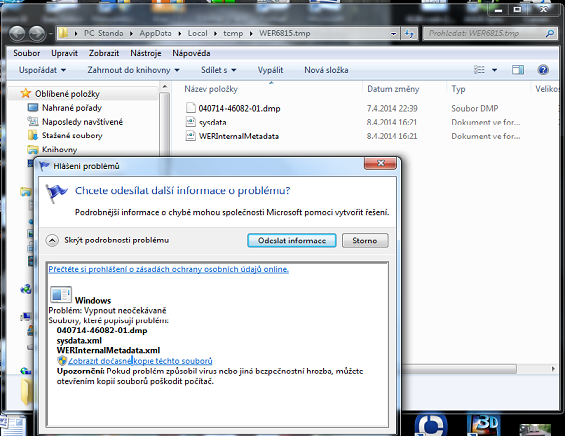Click the Naposledy navštívené icon
Viewport: 565px width, 436px height.
tap(33, 121)
